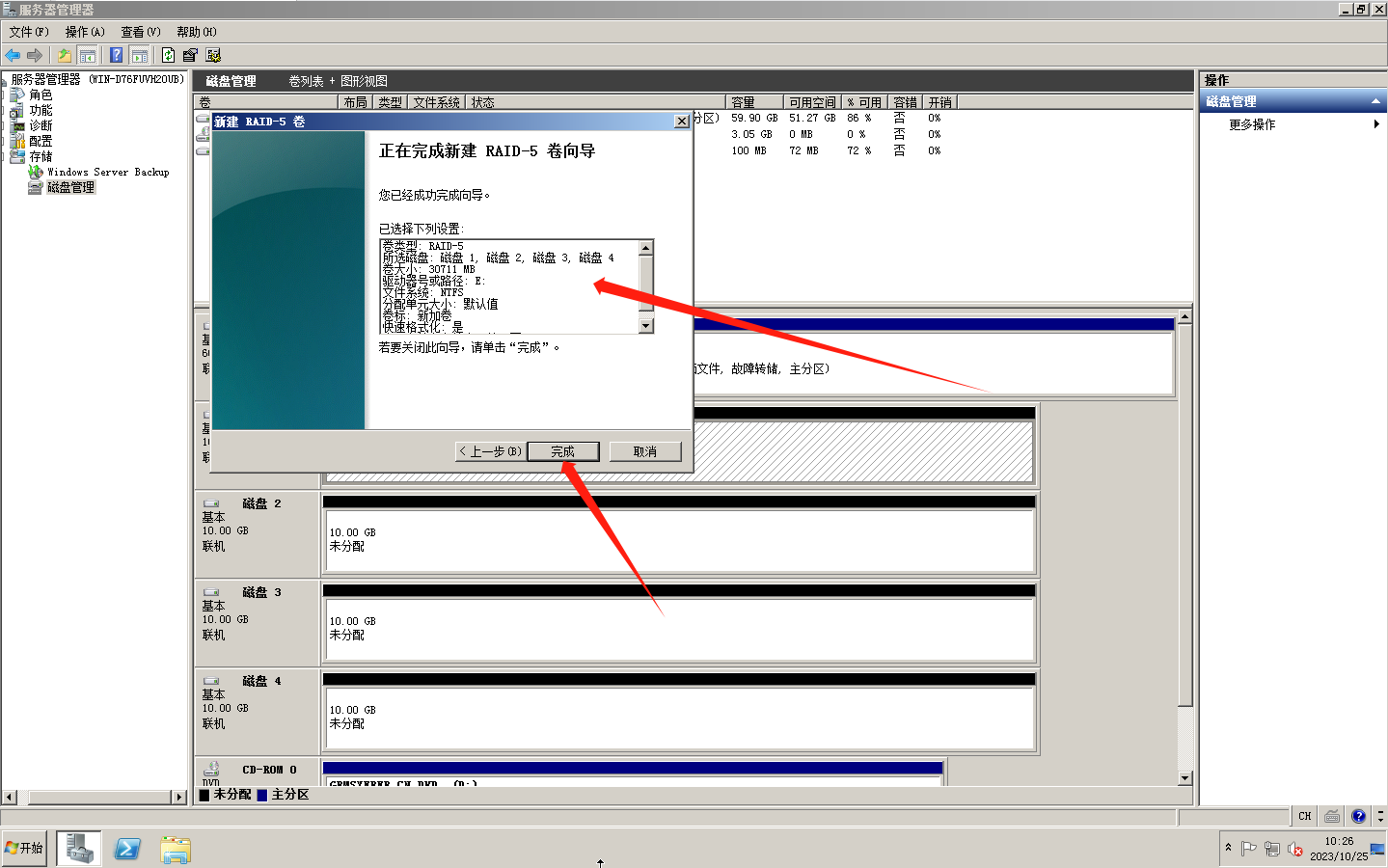Image resolution: width=1388 pixels, height=868 pixels.
Task: Open Server Manager from the taskbar
Action: pyautogui.click(x=79, y=848)
